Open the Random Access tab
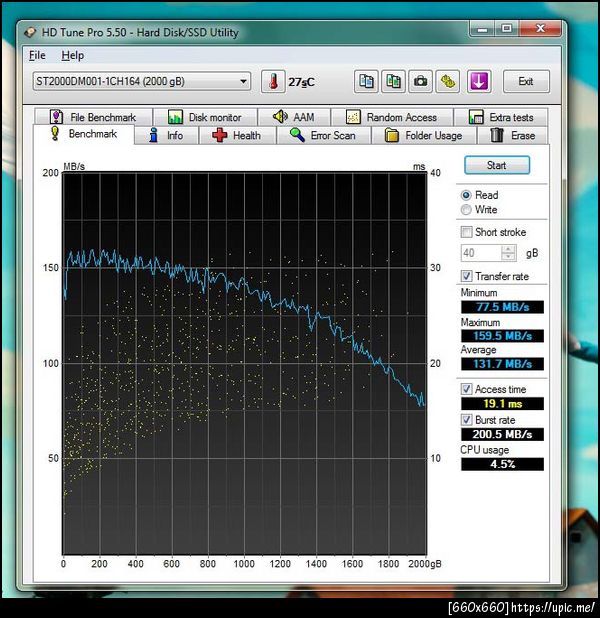This screenshot has width=600, height=618. point(392,117)
